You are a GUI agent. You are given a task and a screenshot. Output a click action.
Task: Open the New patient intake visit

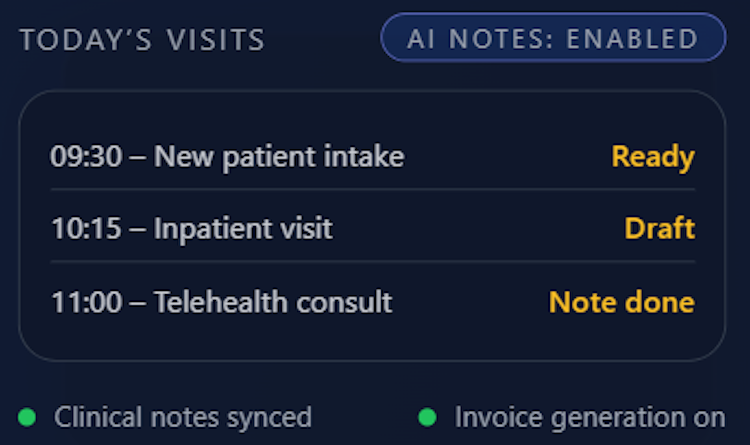tap(279, 157)
